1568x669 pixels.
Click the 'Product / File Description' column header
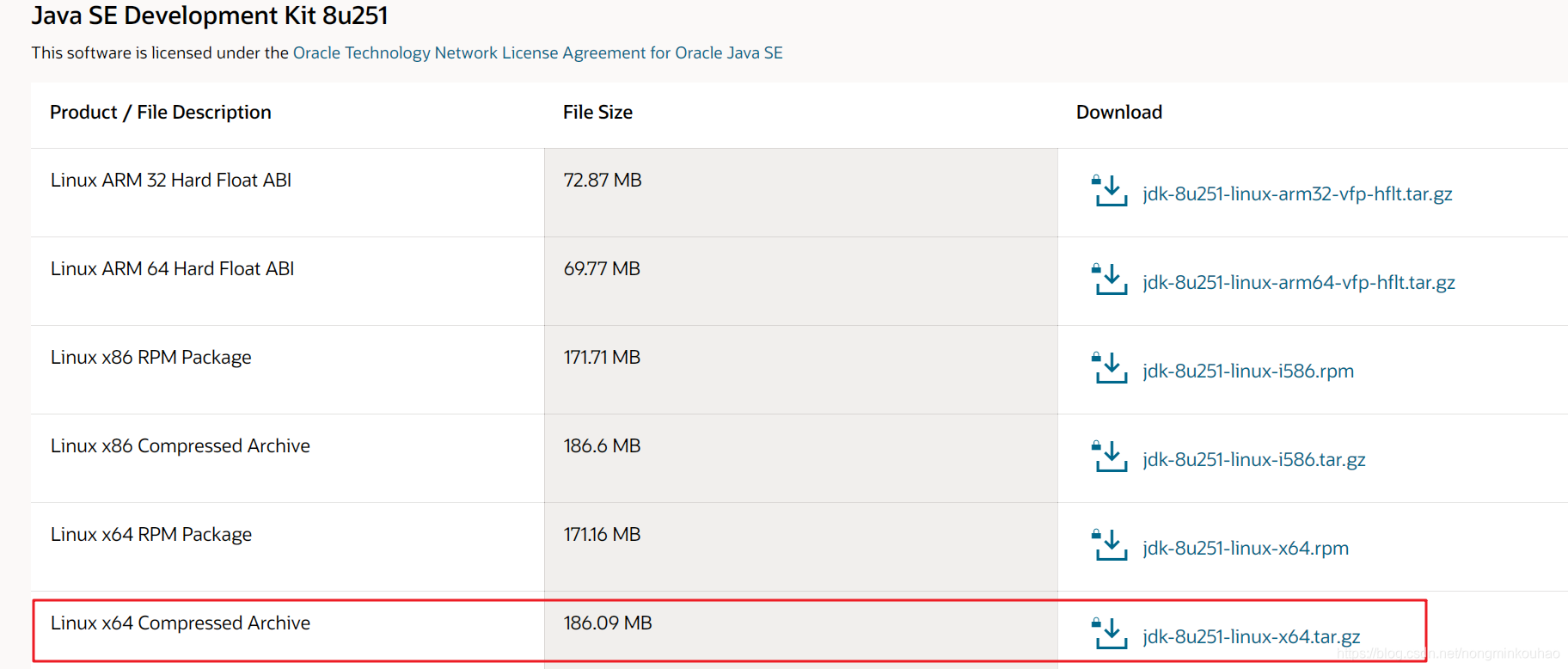[161, 113]
